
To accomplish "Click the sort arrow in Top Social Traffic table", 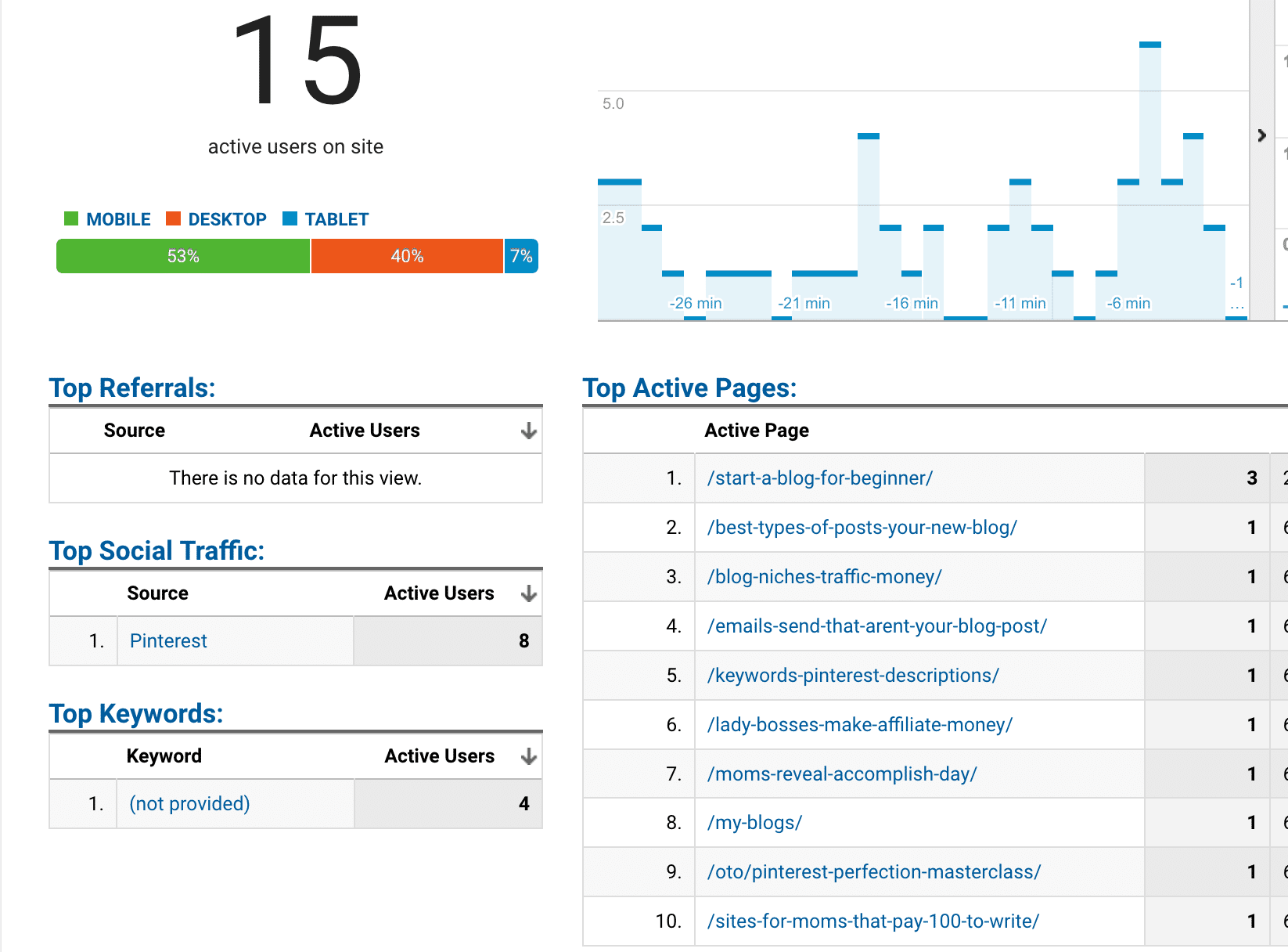I will click(529, 593).
